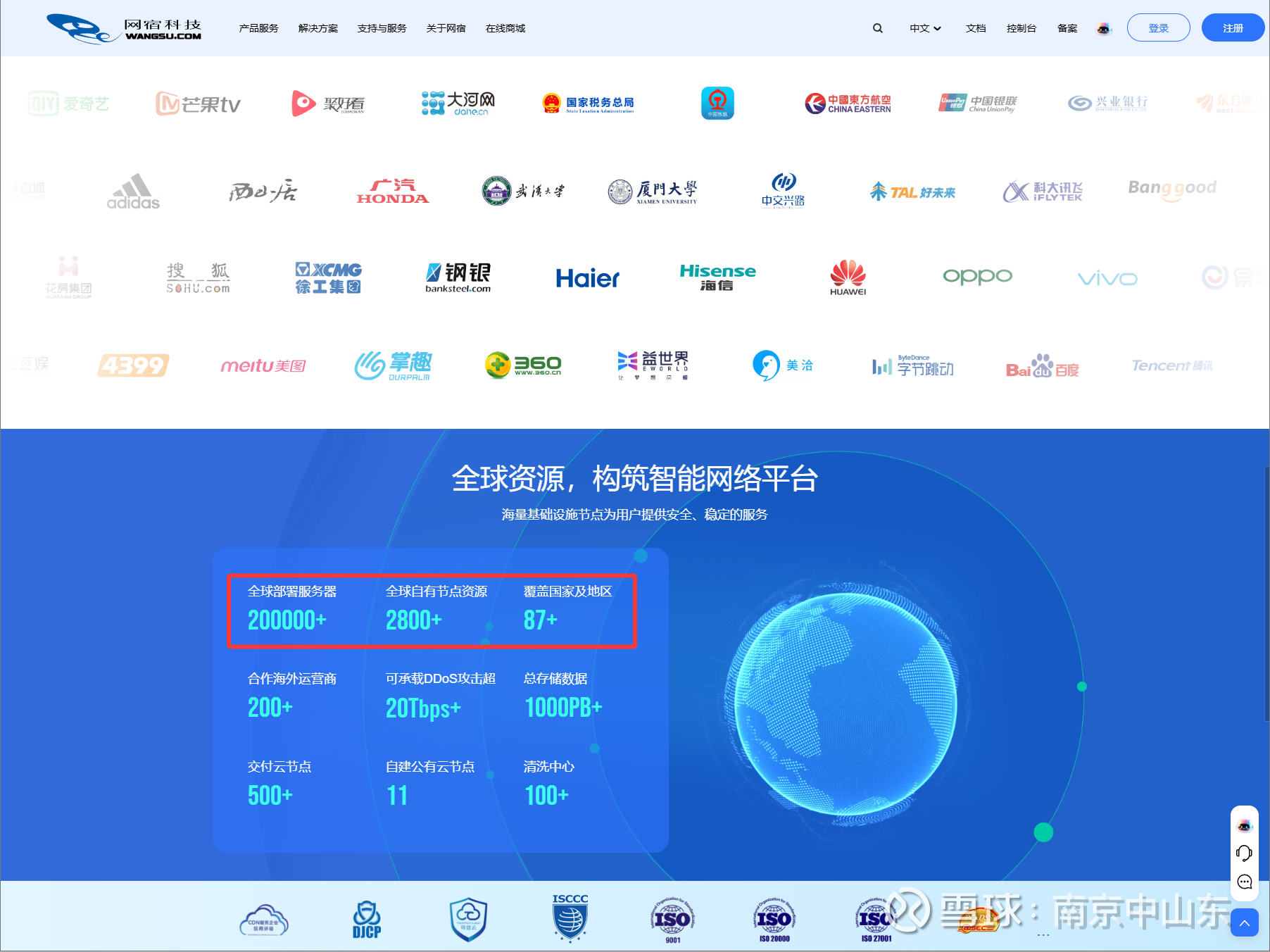Click the 芒果tv logo
This screenshot has height=952, width=1270.
coord(198,104)
